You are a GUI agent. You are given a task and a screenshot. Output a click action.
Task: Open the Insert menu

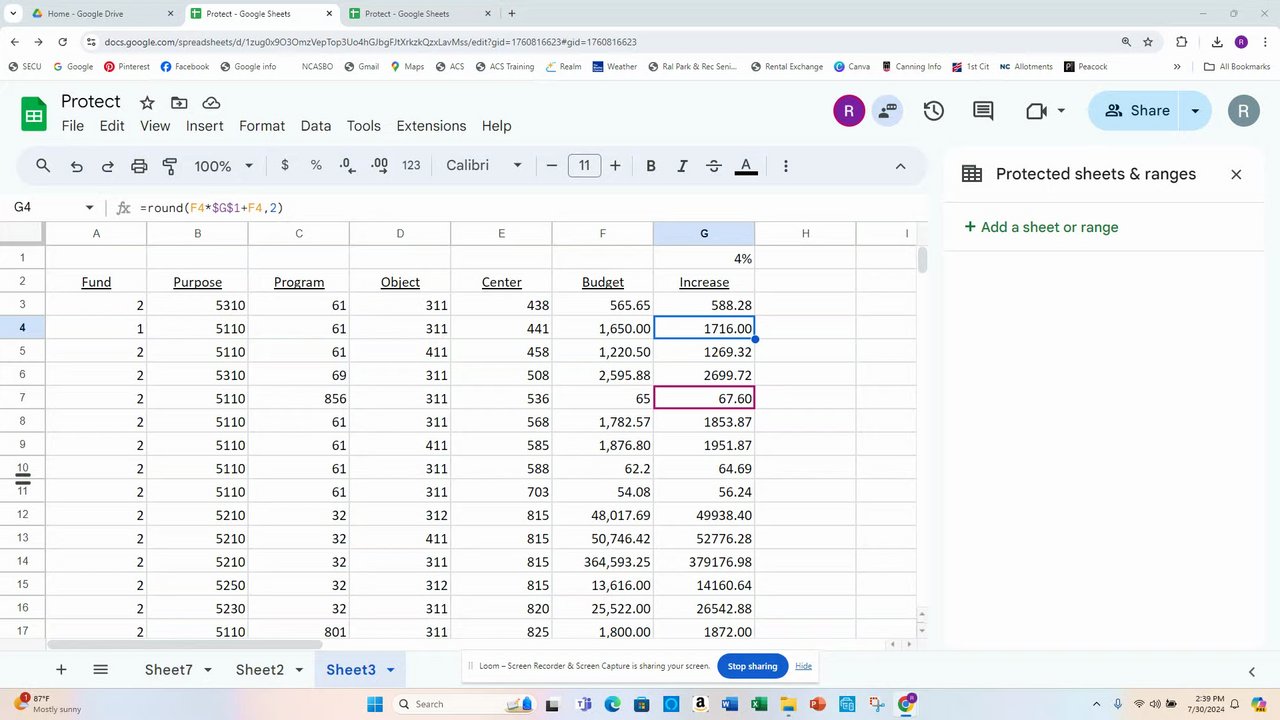pos(204,126)
